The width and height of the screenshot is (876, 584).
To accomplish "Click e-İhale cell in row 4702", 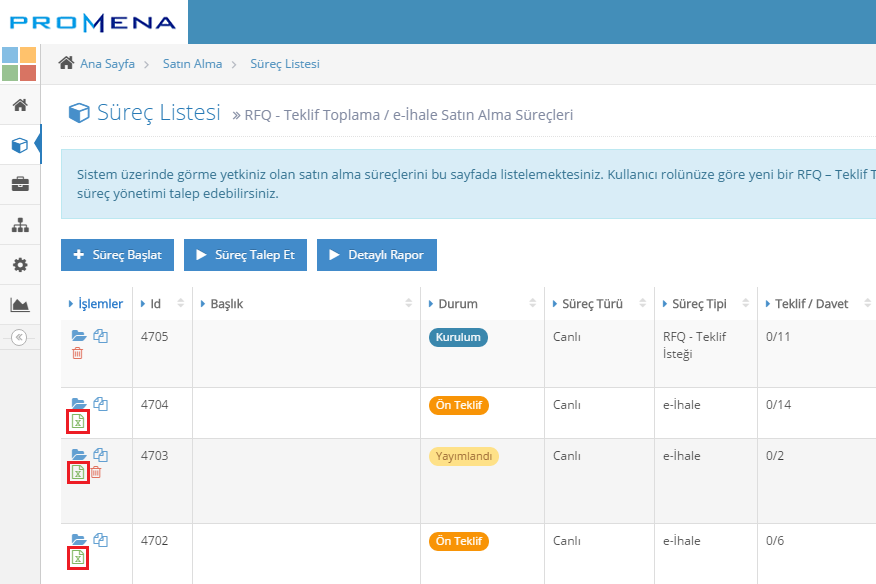I will coord(682,540).
